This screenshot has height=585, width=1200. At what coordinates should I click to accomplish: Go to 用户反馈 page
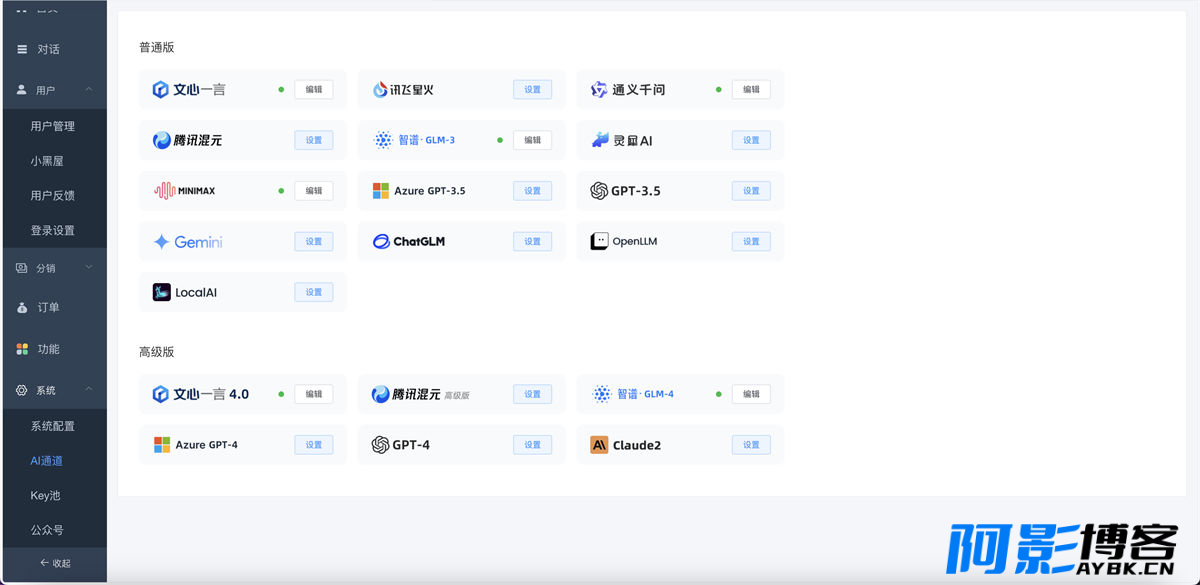(x=53, y=196)
